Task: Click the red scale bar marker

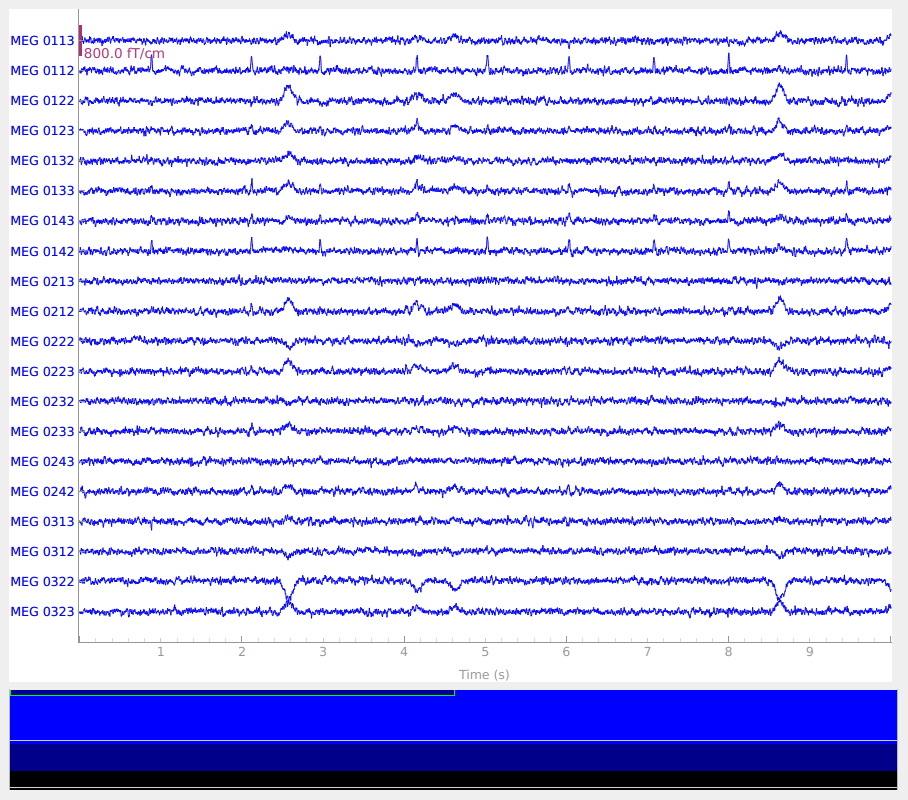Action: click(x=80, y=41)
